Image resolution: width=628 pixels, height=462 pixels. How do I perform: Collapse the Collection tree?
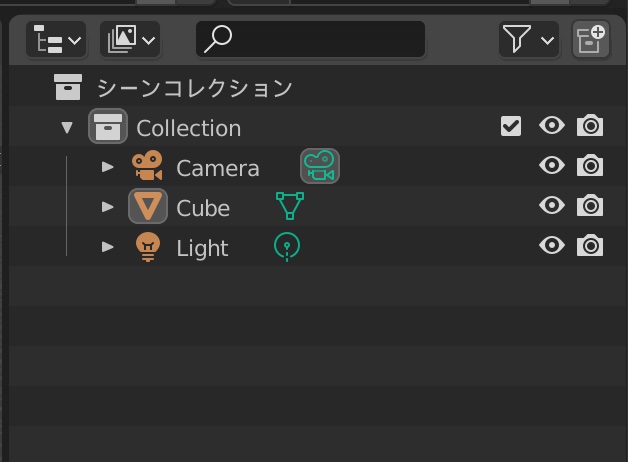click(67, 127)
